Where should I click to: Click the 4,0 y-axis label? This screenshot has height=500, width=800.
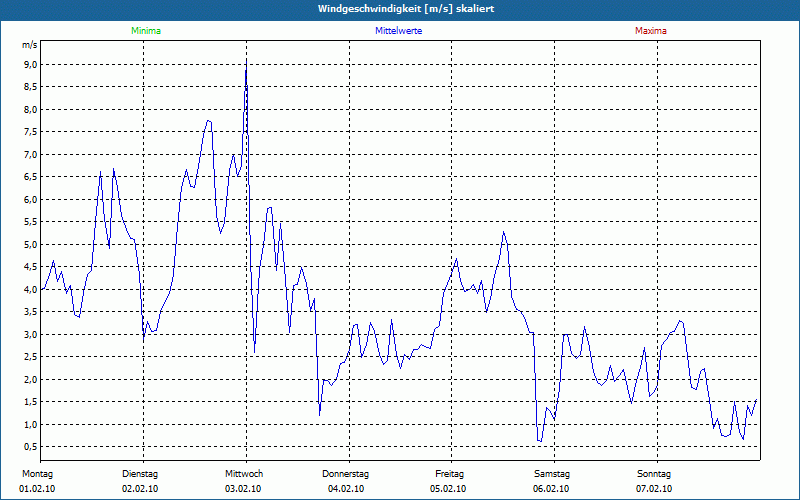click(31, 289)
